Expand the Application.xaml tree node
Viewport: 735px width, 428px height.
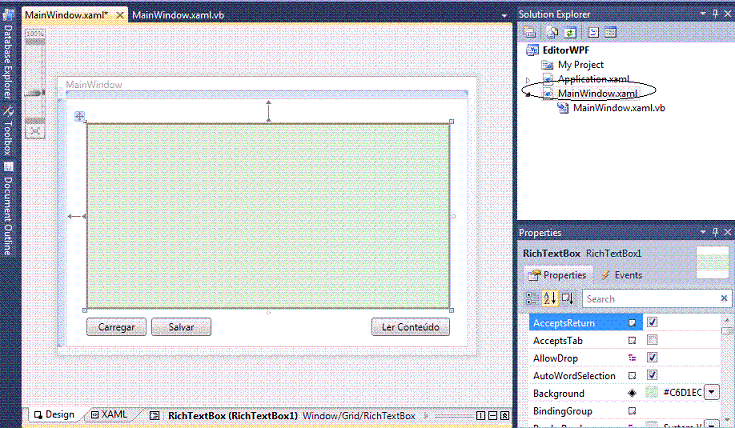tap(528, 79)
